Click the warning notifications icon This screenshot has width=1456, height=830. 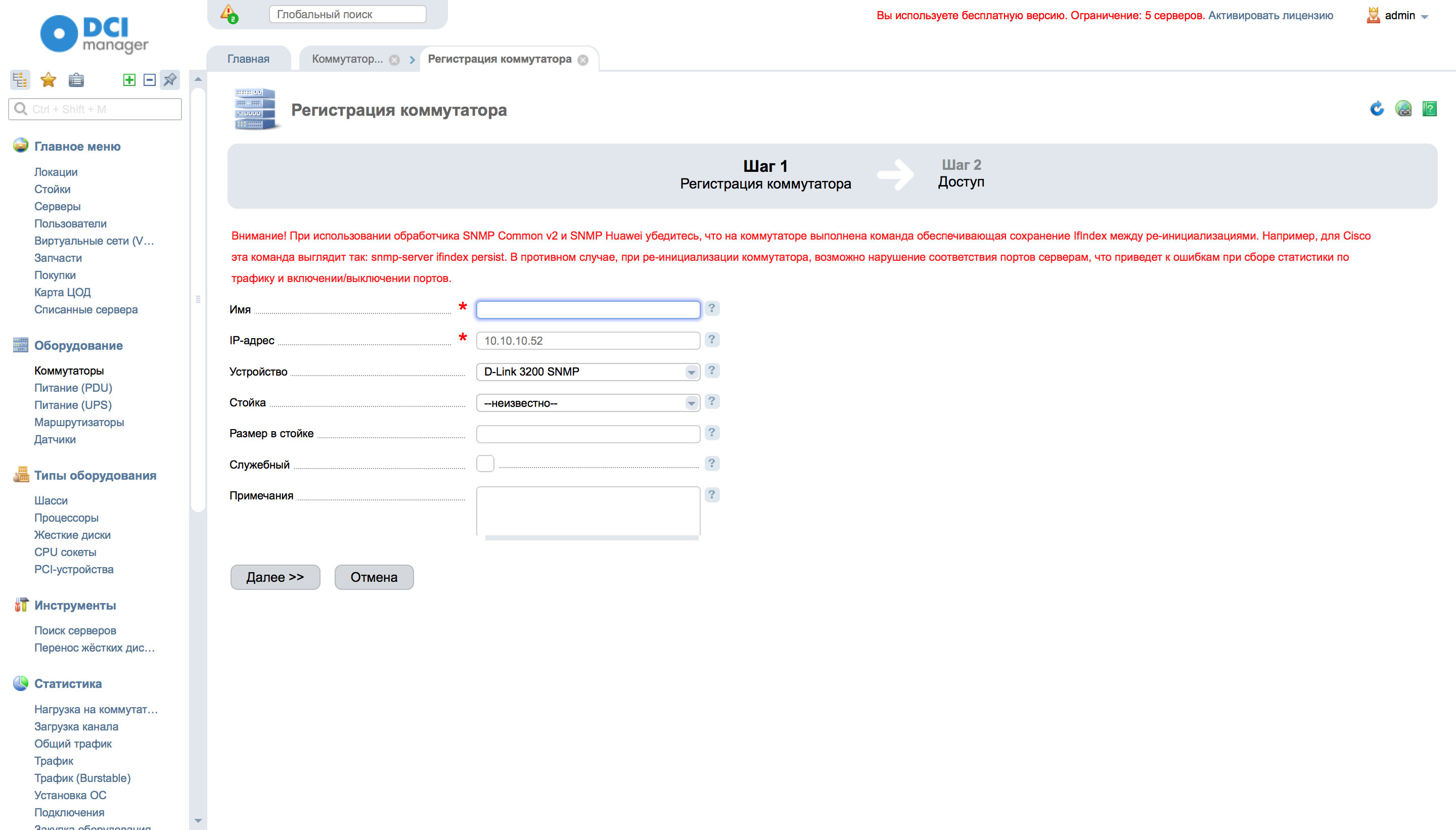229,13
